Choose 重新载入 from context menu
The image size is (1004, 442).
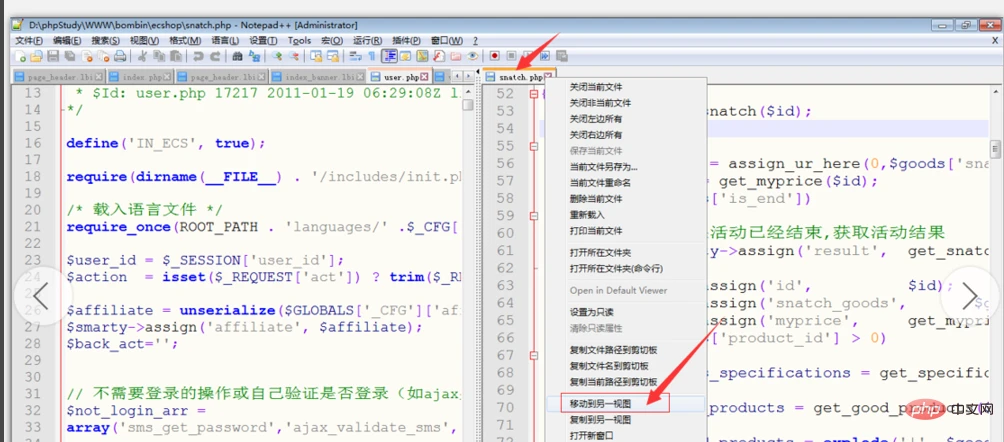(x=587, y=215)
